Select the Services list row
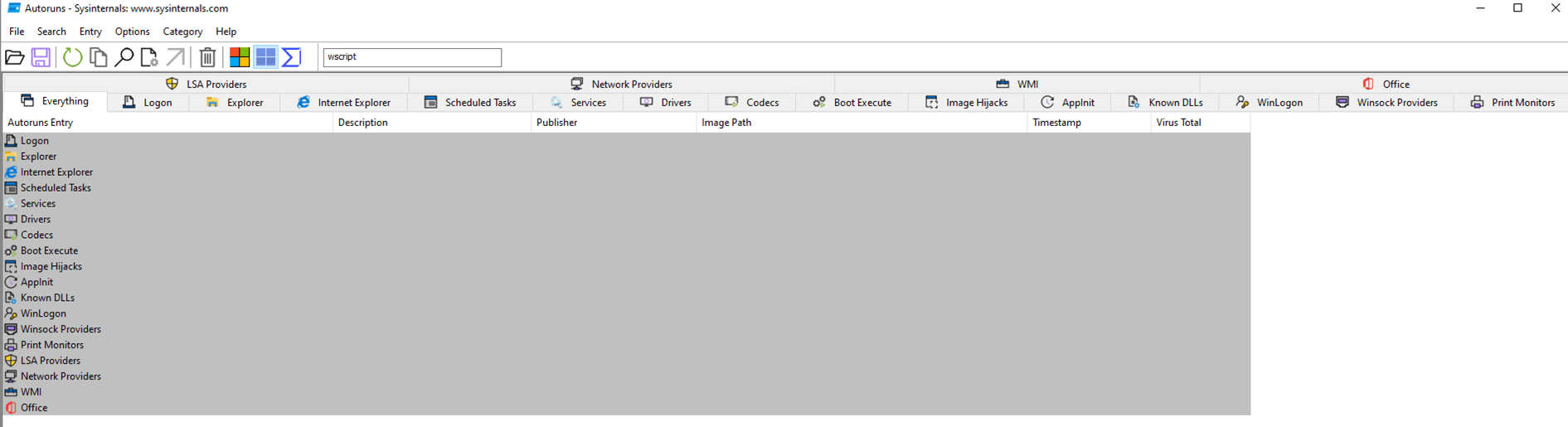 click(x=627, y=204)
